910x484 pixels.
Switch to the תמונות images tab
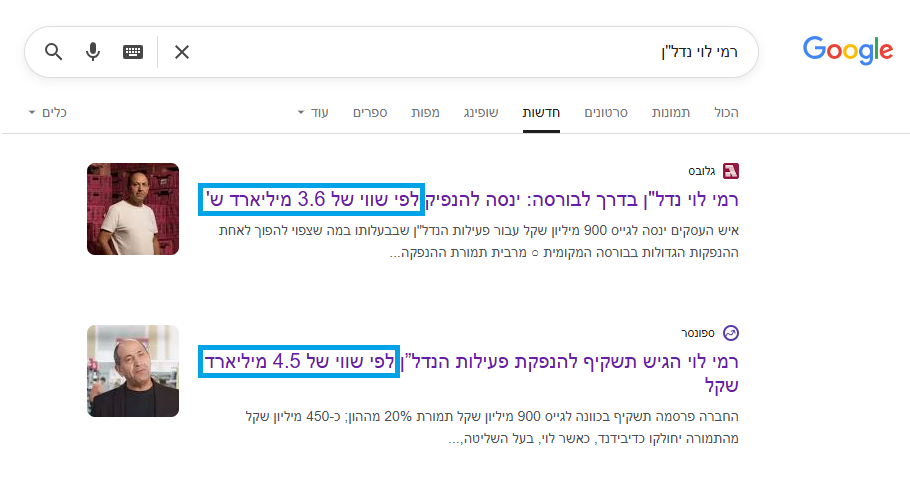670,113
